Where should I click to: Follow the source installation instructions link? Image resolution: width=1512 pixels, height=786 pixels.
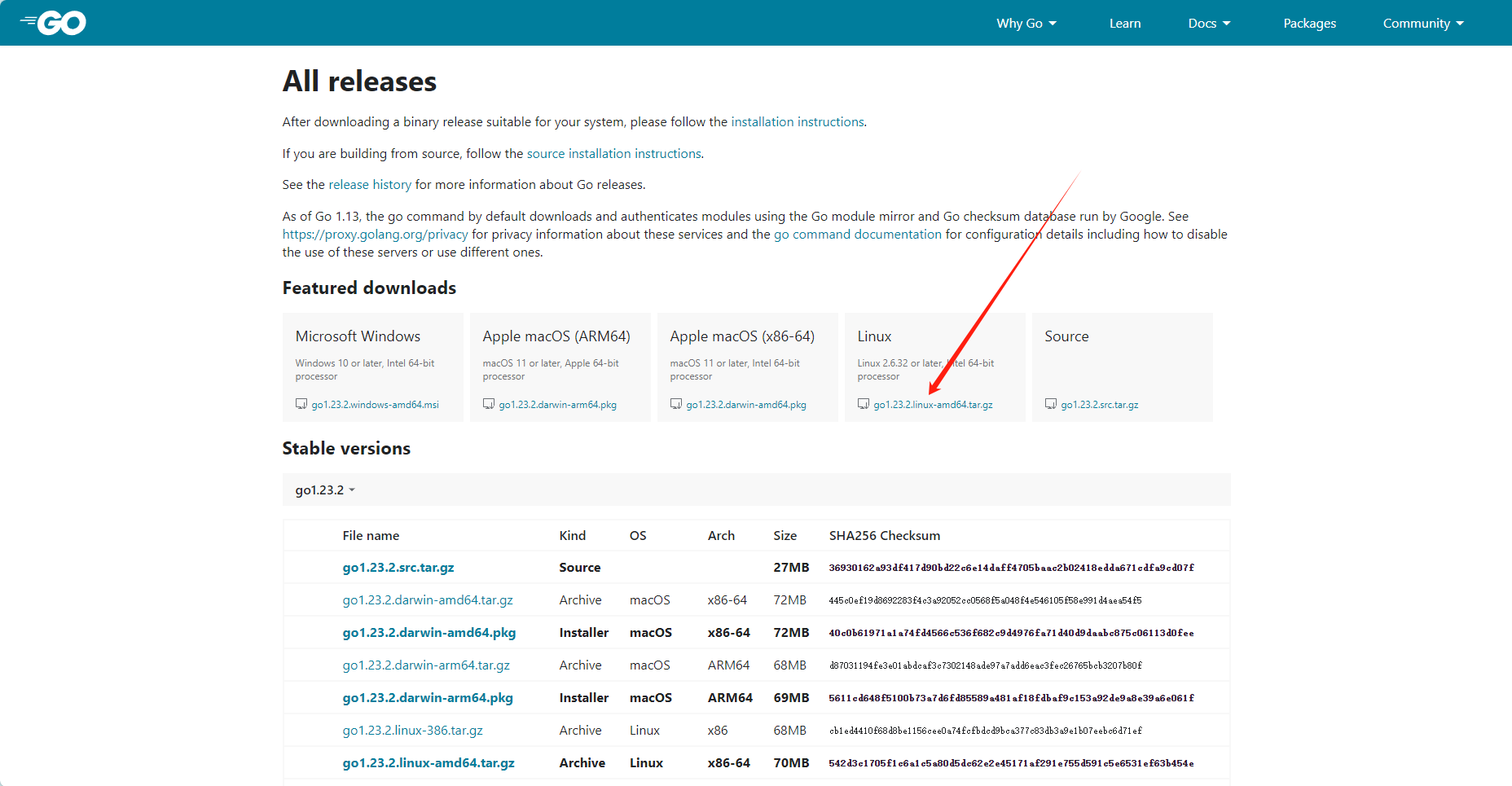[x=613, y=154]
